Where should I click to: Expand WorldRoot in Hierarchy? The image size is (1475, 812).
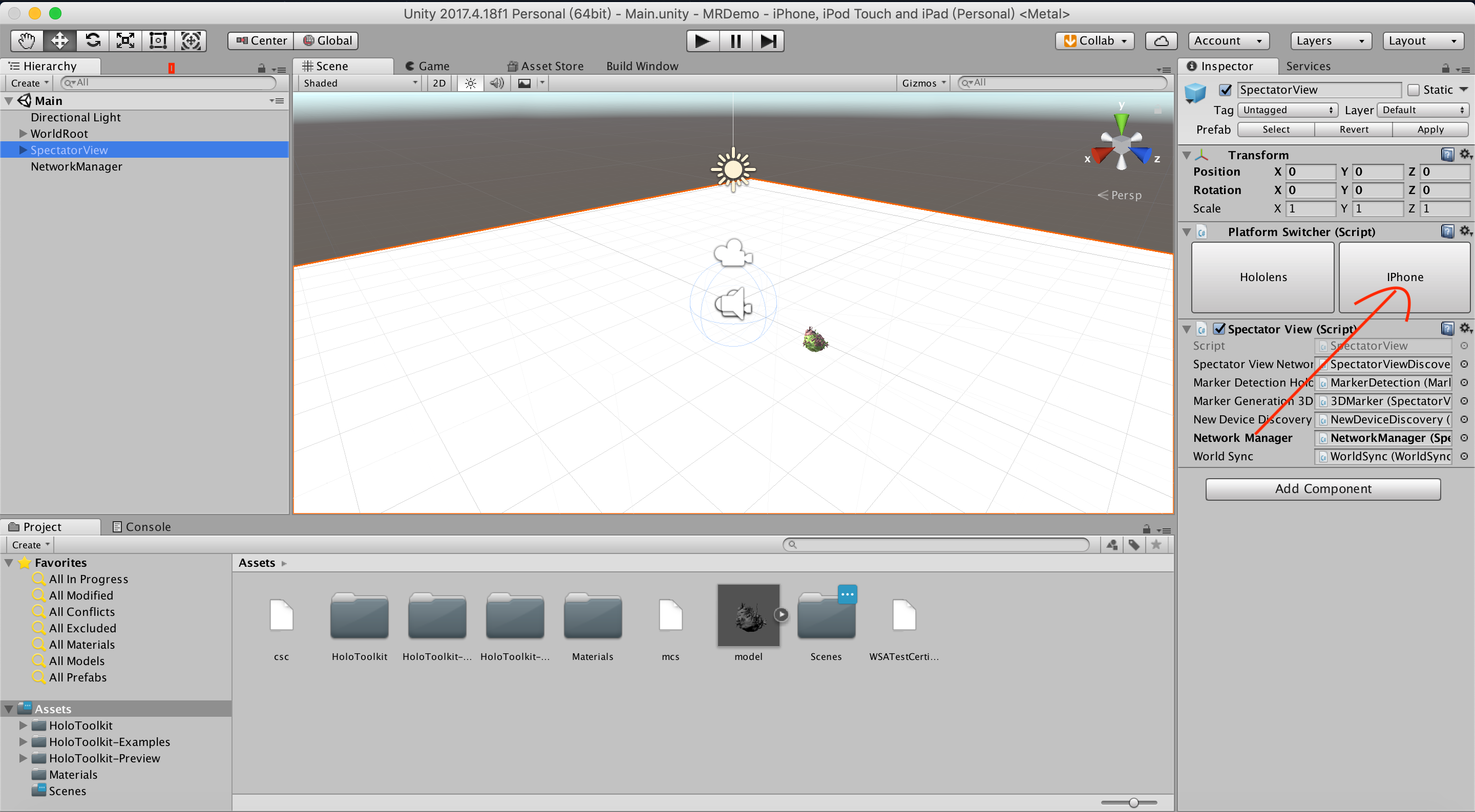[x=23, y=133]
